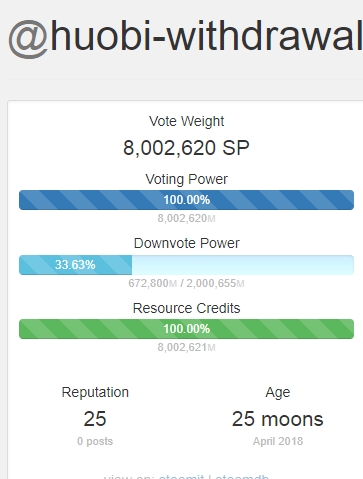This screenshot has height=479, width=363.
Task: Click the Reputation score 25
Action: 95,419
